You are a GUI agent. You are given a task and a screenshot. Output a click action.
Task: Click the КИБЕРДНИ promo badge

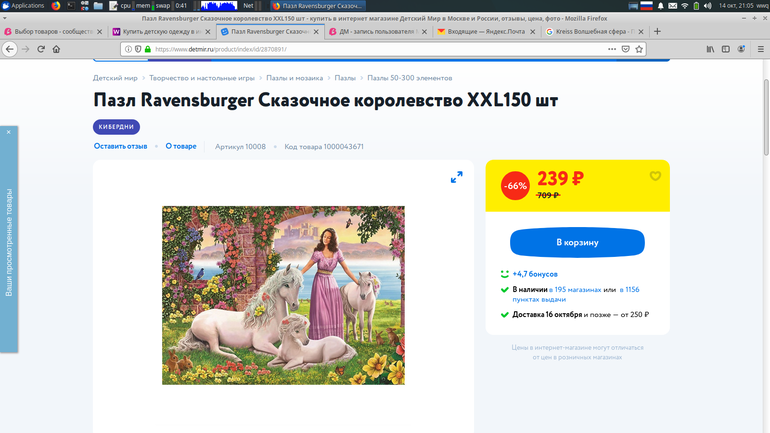(117, 127)
